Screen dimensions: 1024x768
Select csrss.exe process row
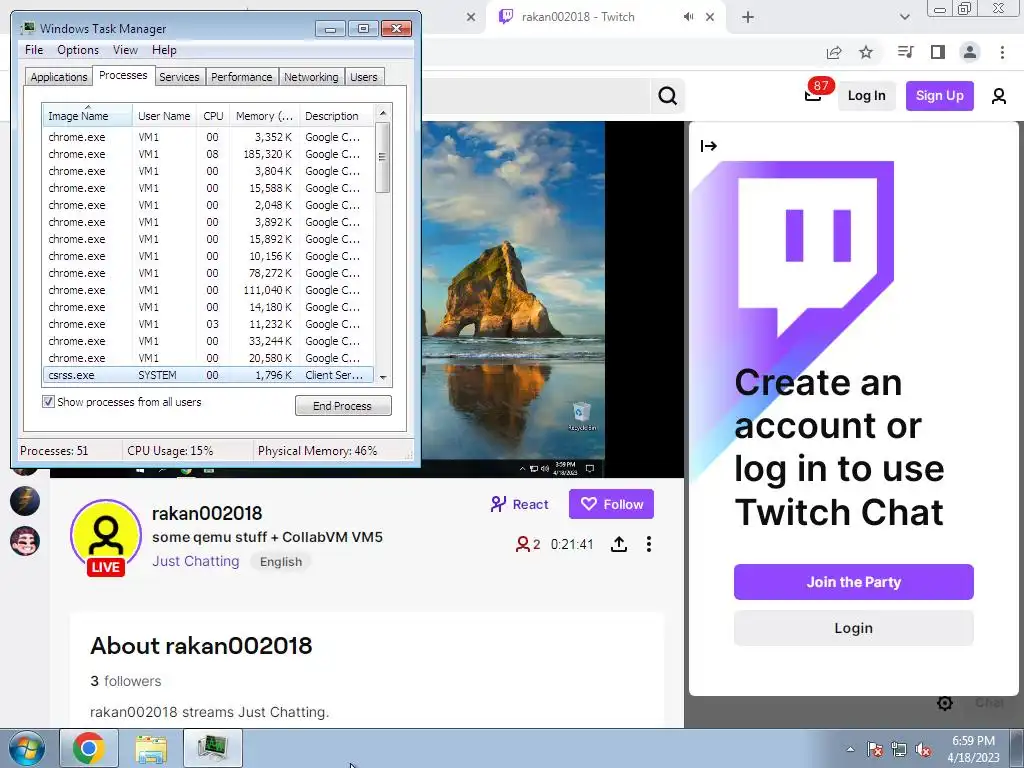pyautogui.click(x=208, y=375)
